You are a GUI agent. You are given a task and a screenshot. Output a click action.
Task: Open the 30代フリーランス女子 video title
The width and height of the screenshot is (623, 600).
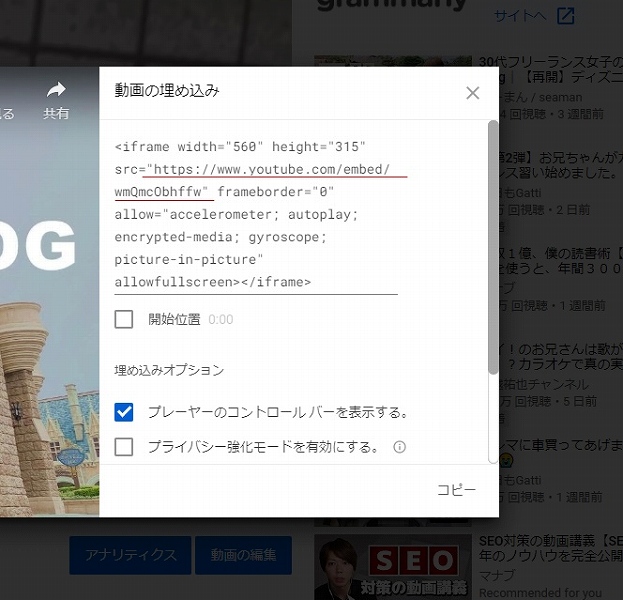[x=551, y=69]
